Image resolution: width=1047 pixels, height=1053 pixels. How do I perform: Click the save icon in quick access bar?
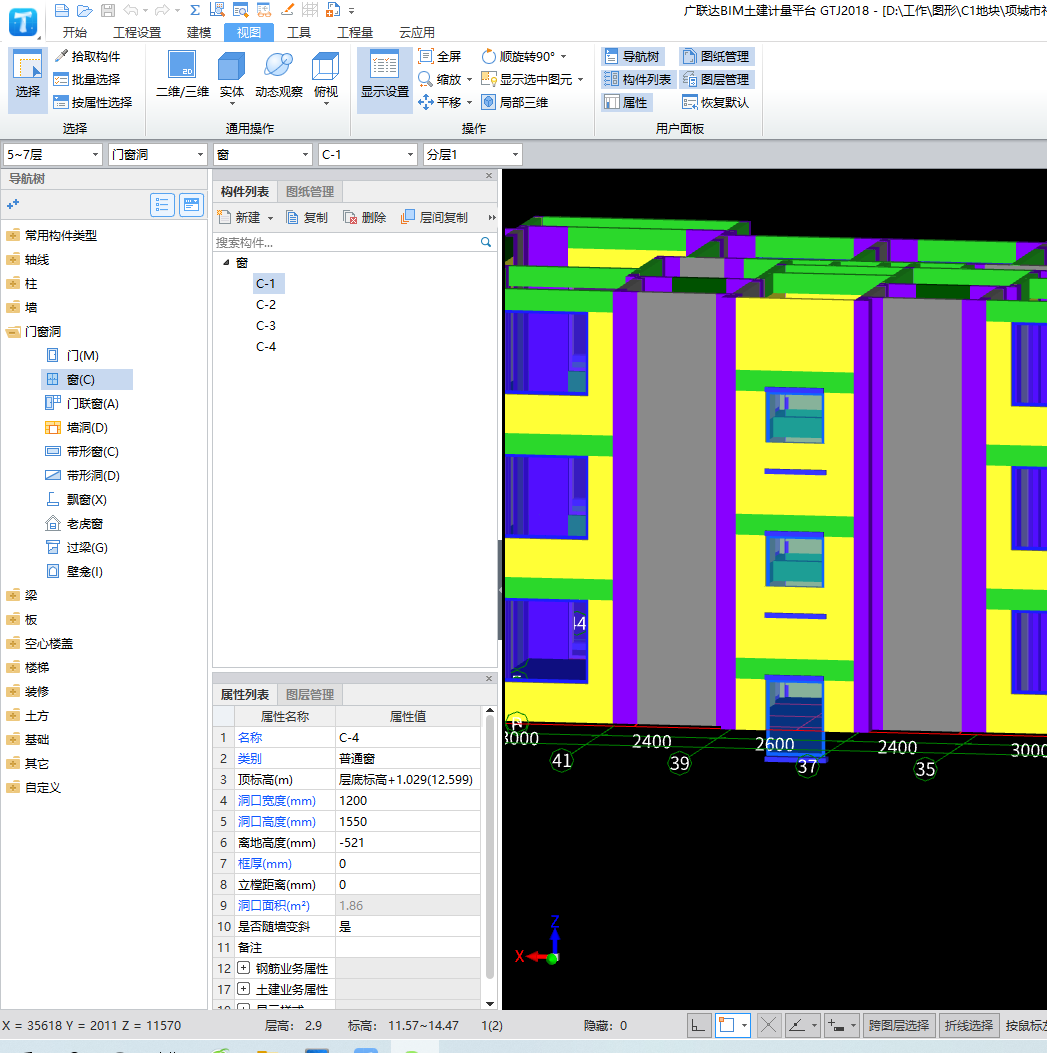click(107, 10)
